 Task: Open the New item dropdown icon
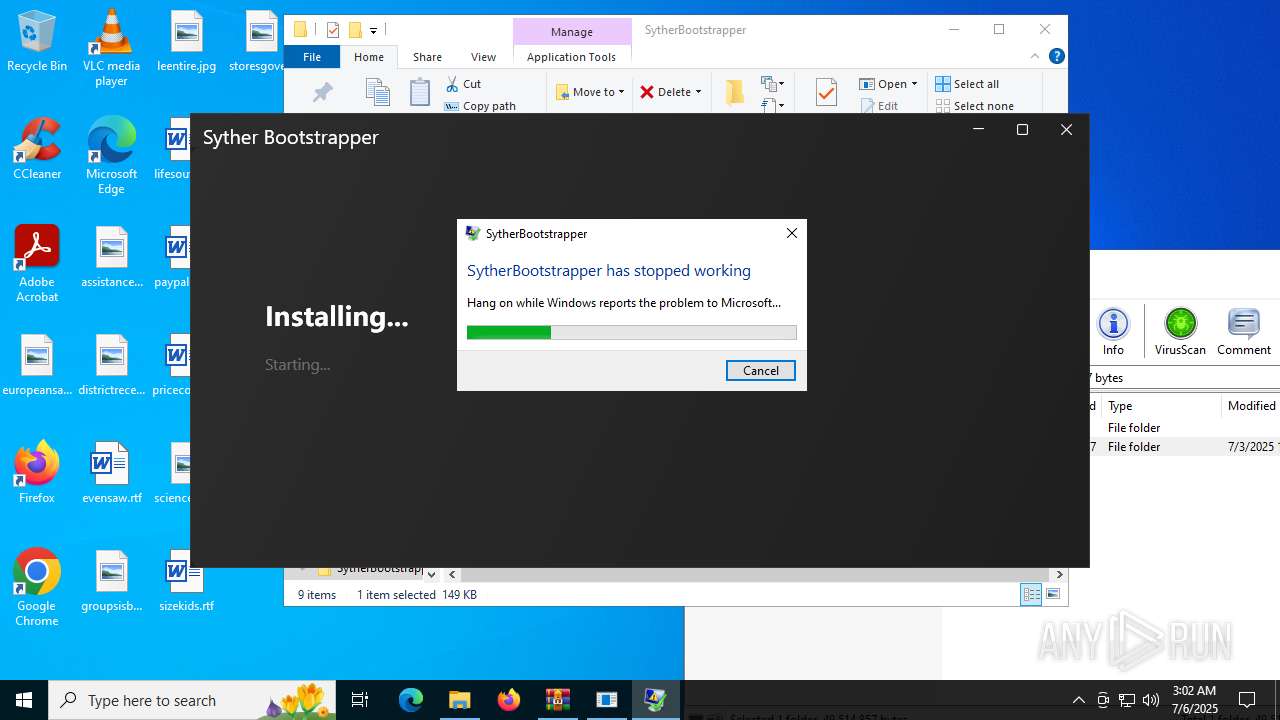click(773, 84)
